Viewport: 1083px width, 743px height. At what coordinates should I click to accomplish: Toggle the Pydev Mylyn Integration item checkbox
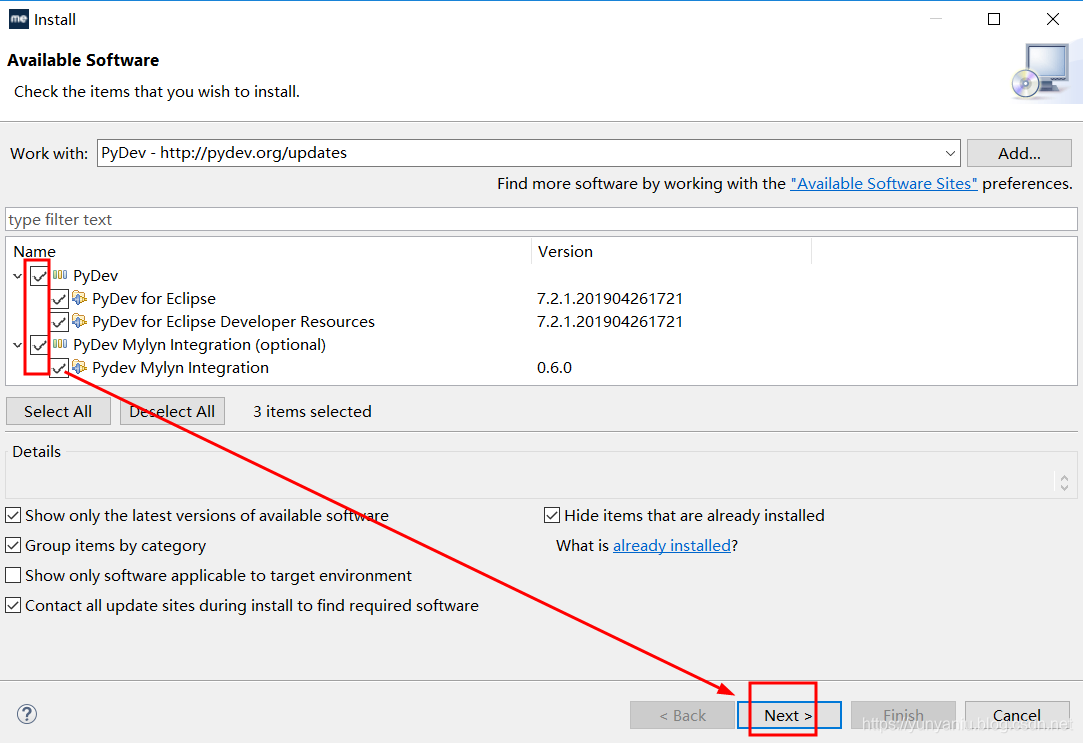click(59, 368)
